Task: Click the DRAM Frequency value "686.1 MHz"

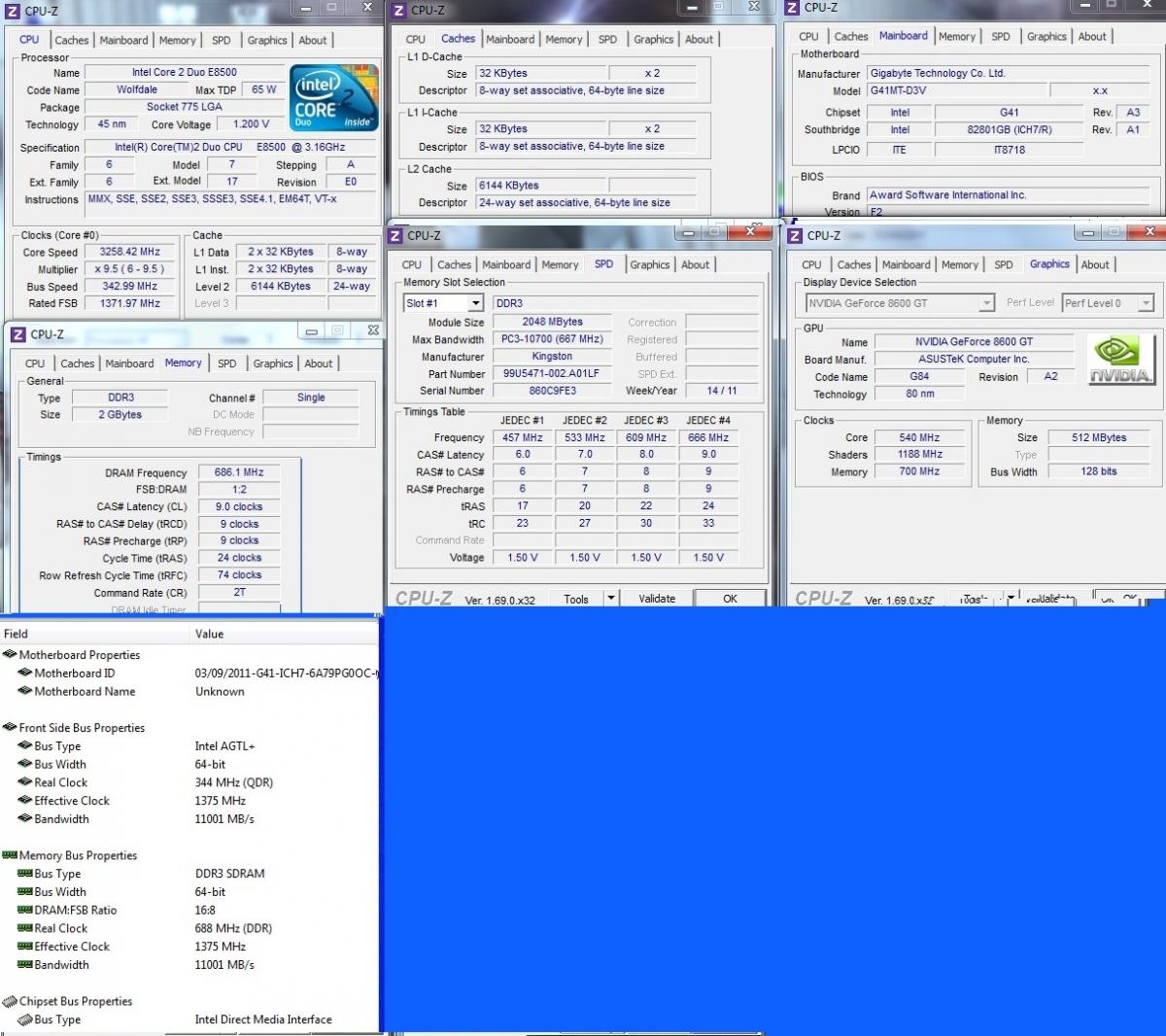Action: (239, 472)
